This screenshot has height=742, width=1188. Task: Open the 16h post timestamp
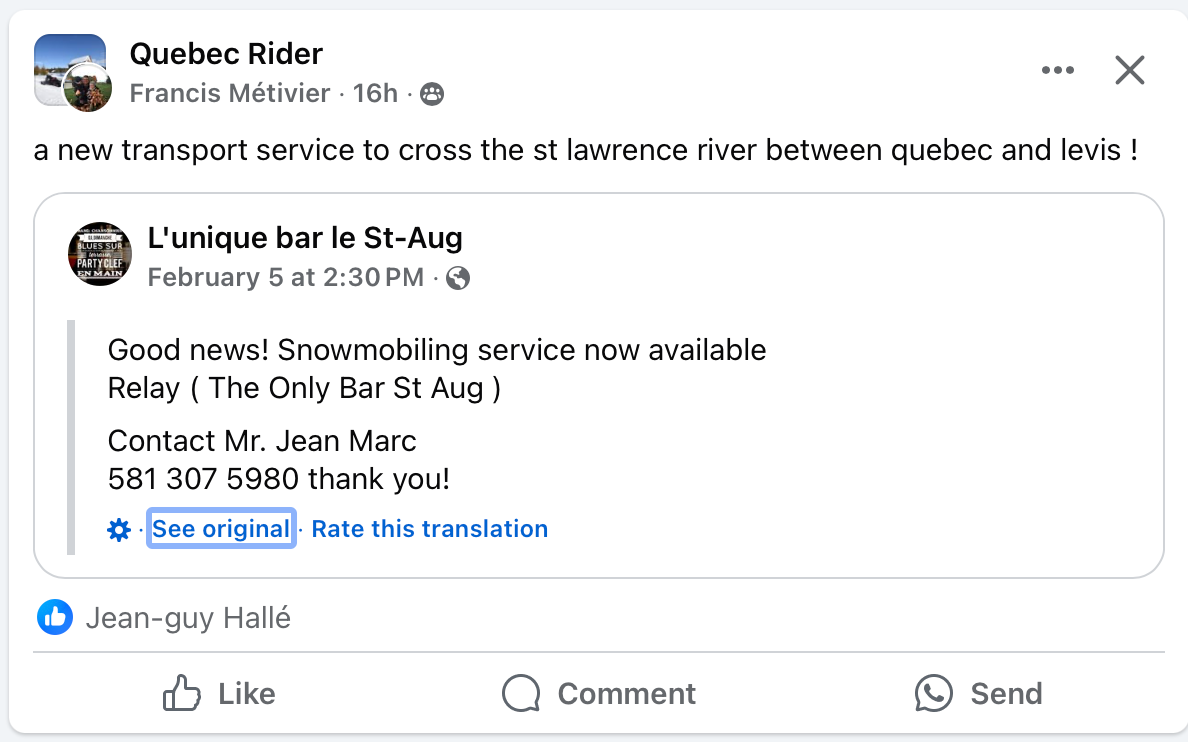[x=375, y=93]
